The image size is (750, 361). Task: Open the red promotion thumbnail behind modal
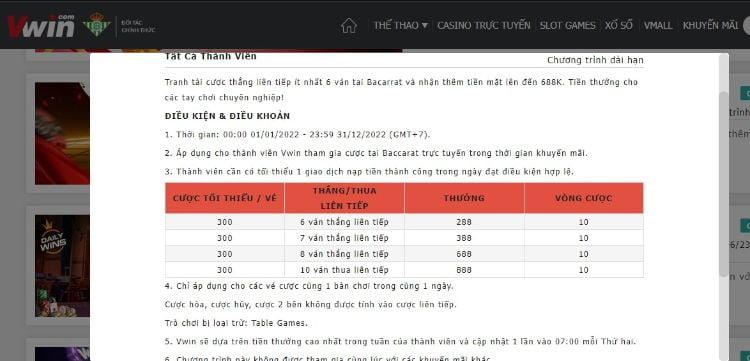click(62, 133)
